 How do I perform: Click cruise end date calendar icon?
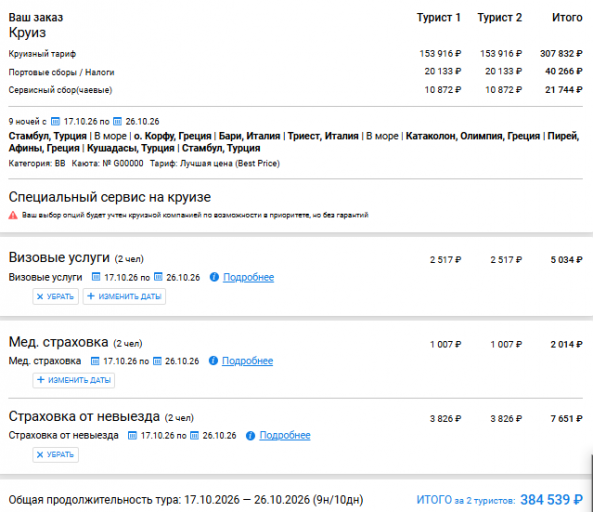pyautogui.click(x=118, y=121)
